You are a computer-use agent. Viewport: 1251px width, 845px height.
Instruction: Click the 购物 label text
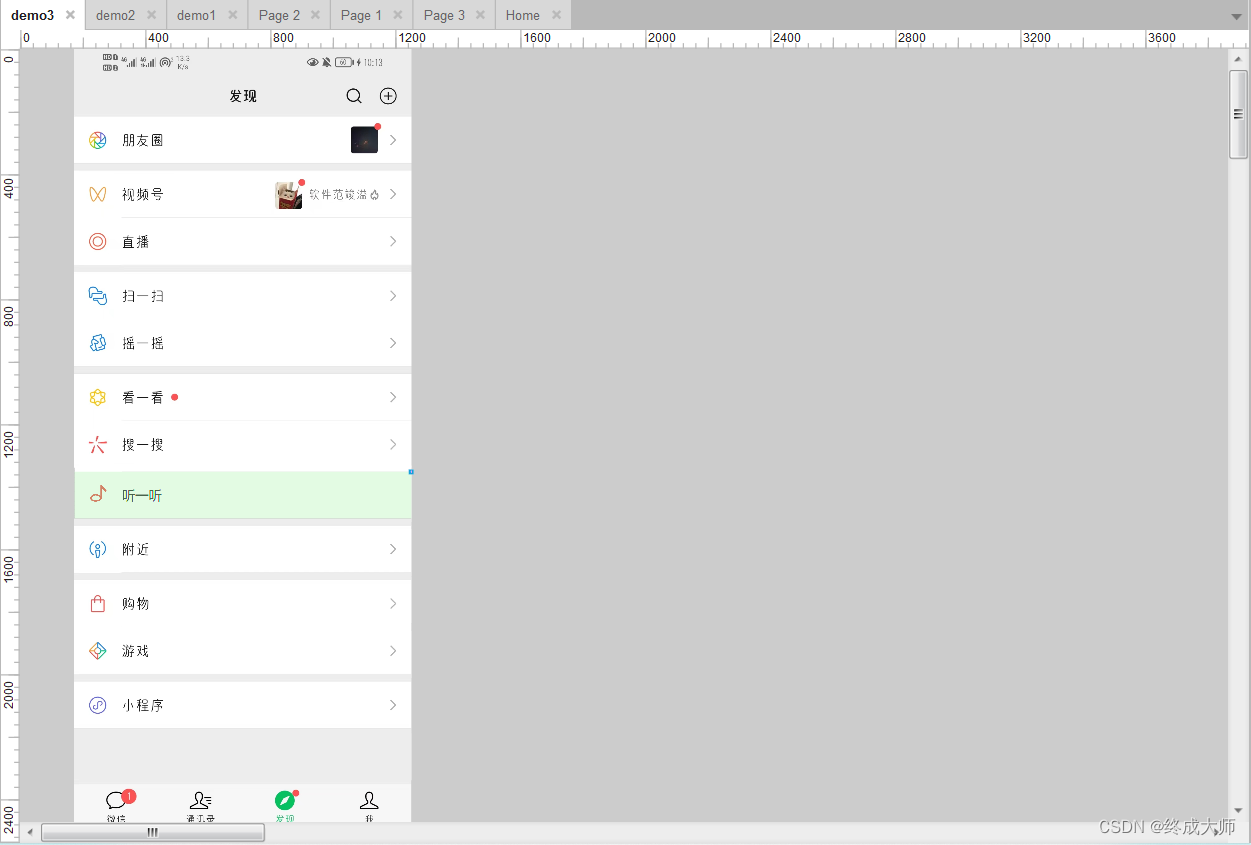click(135, 604)
